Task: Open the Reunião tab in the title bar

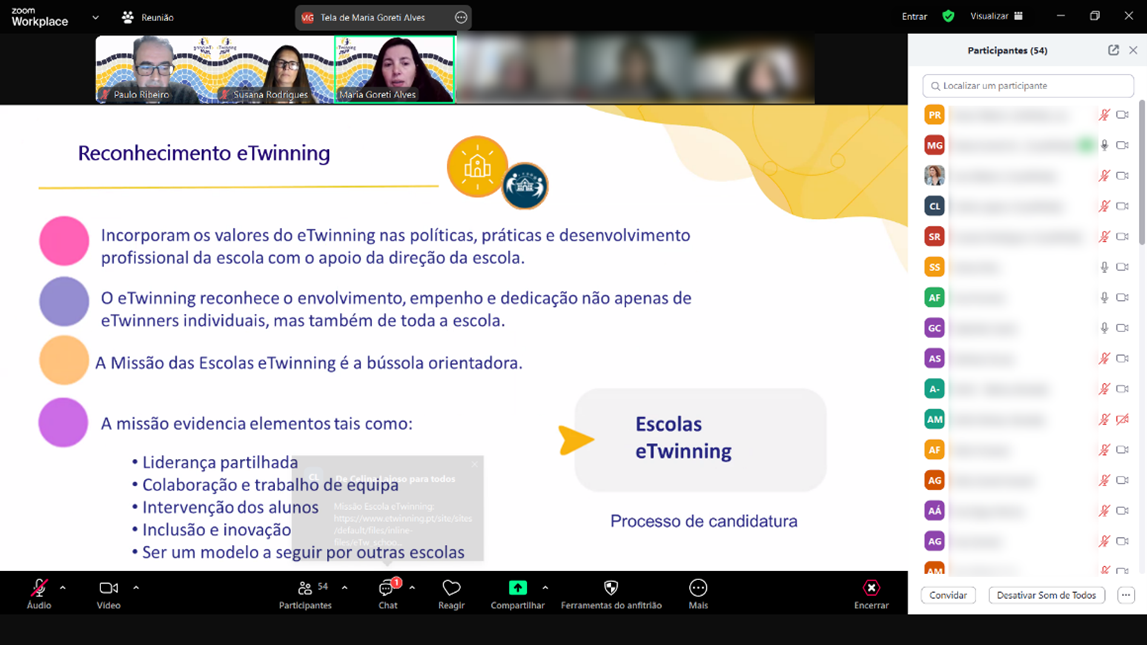Action: click(x=148, y=18)
